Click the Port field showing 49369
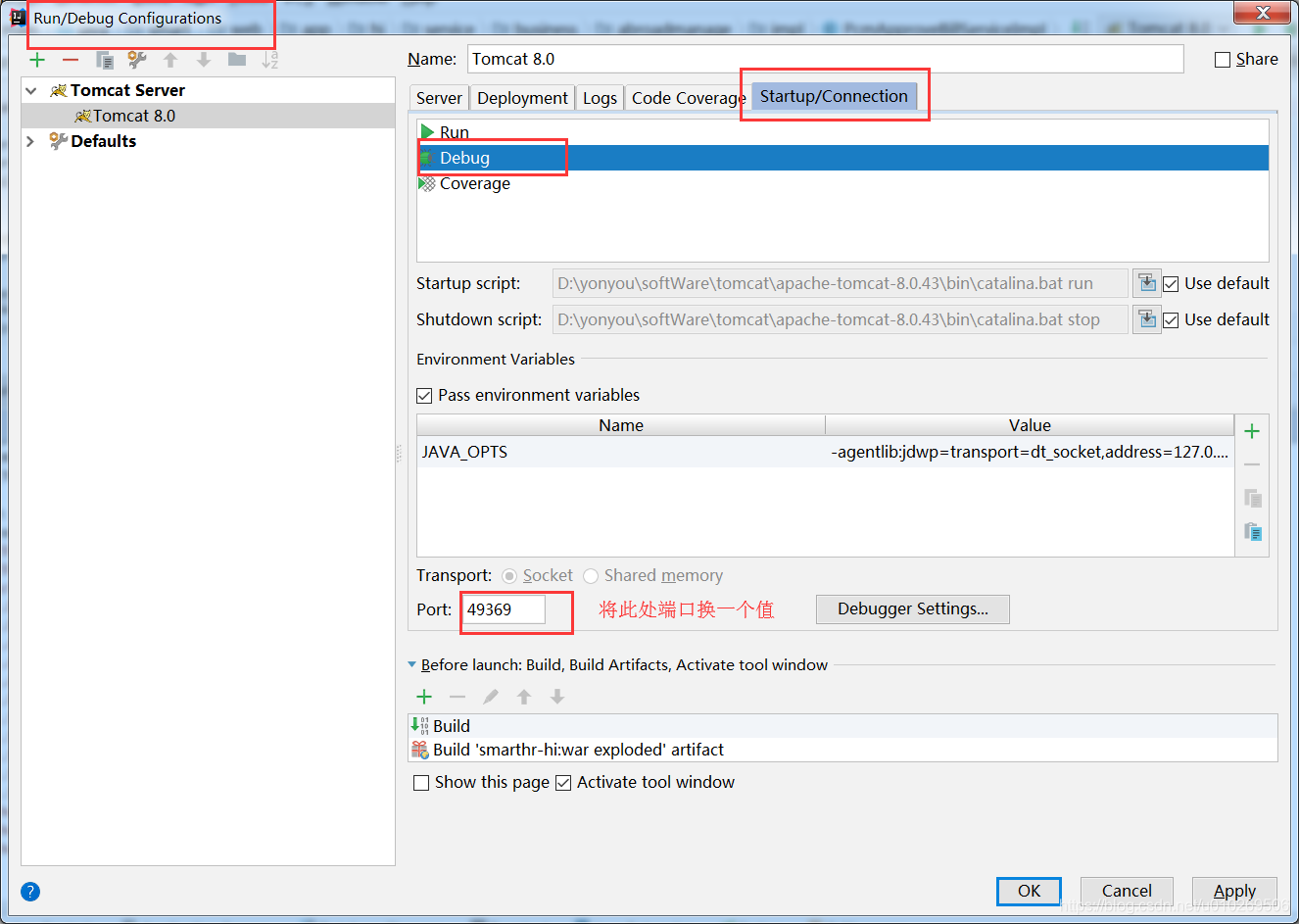1299x924 pixels. click(504, 609)
